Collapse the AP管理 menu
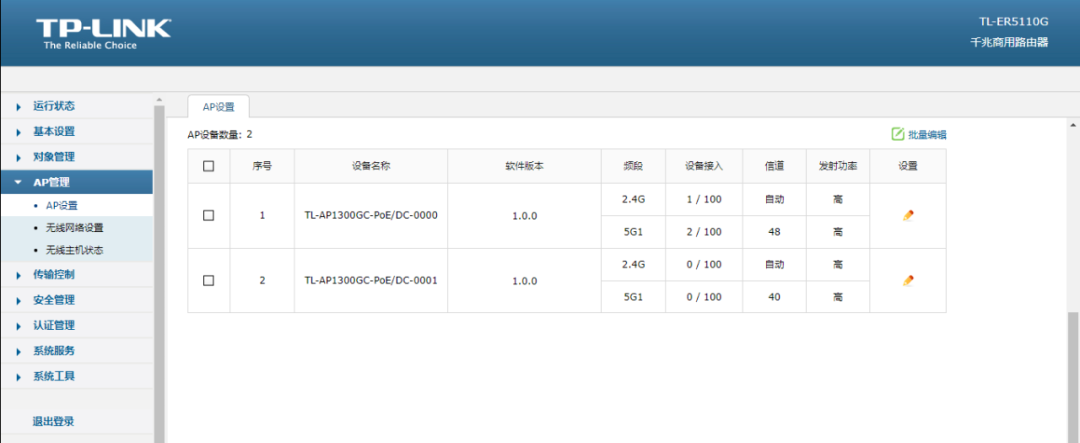 click(x=76, y=183)
